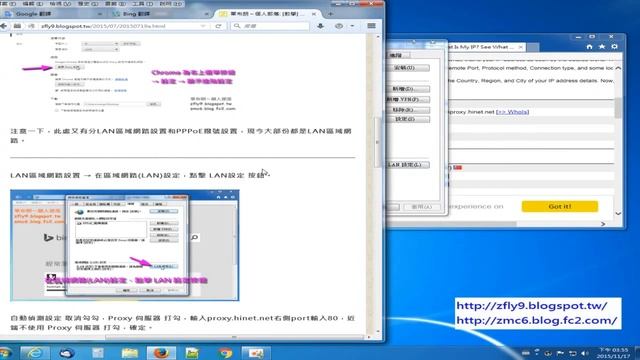Open URL history dropdown in address bar
This screenshot has width=640, height=360.
tap(203, 26)
